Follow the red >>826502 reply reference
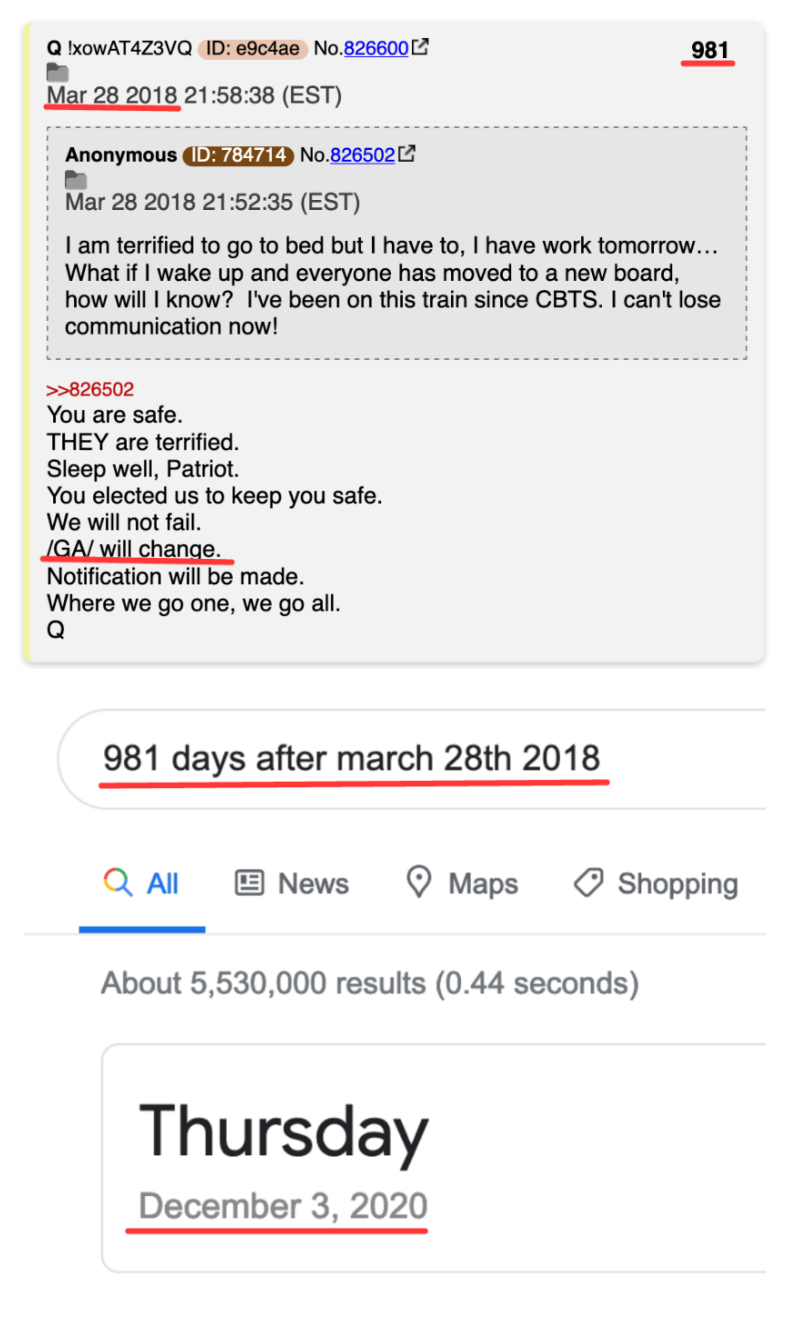 pos(90,390)
